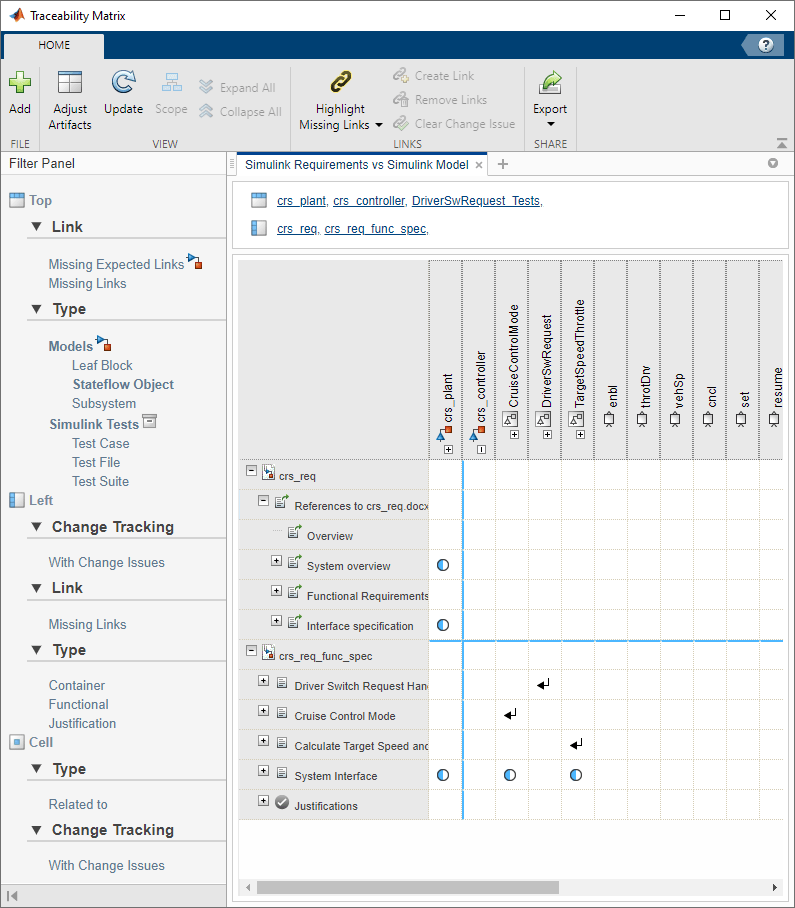Click the Related to cell filter
795x908 pixels.
[78, 804]
